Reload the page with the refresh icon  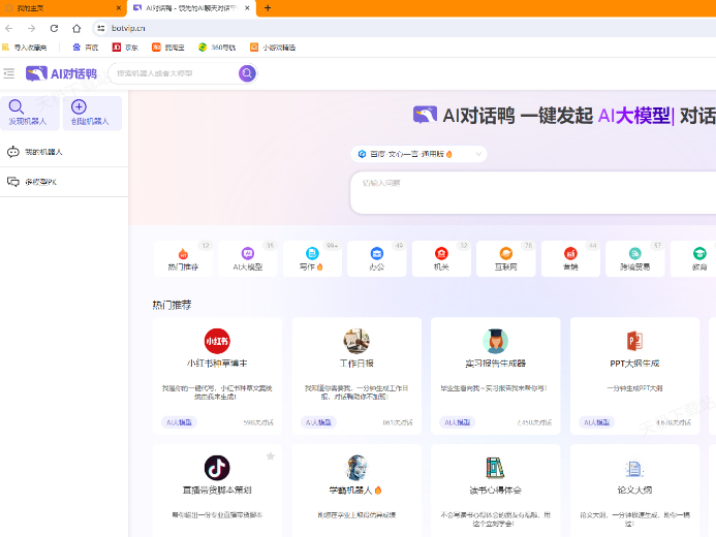(54, 28)
